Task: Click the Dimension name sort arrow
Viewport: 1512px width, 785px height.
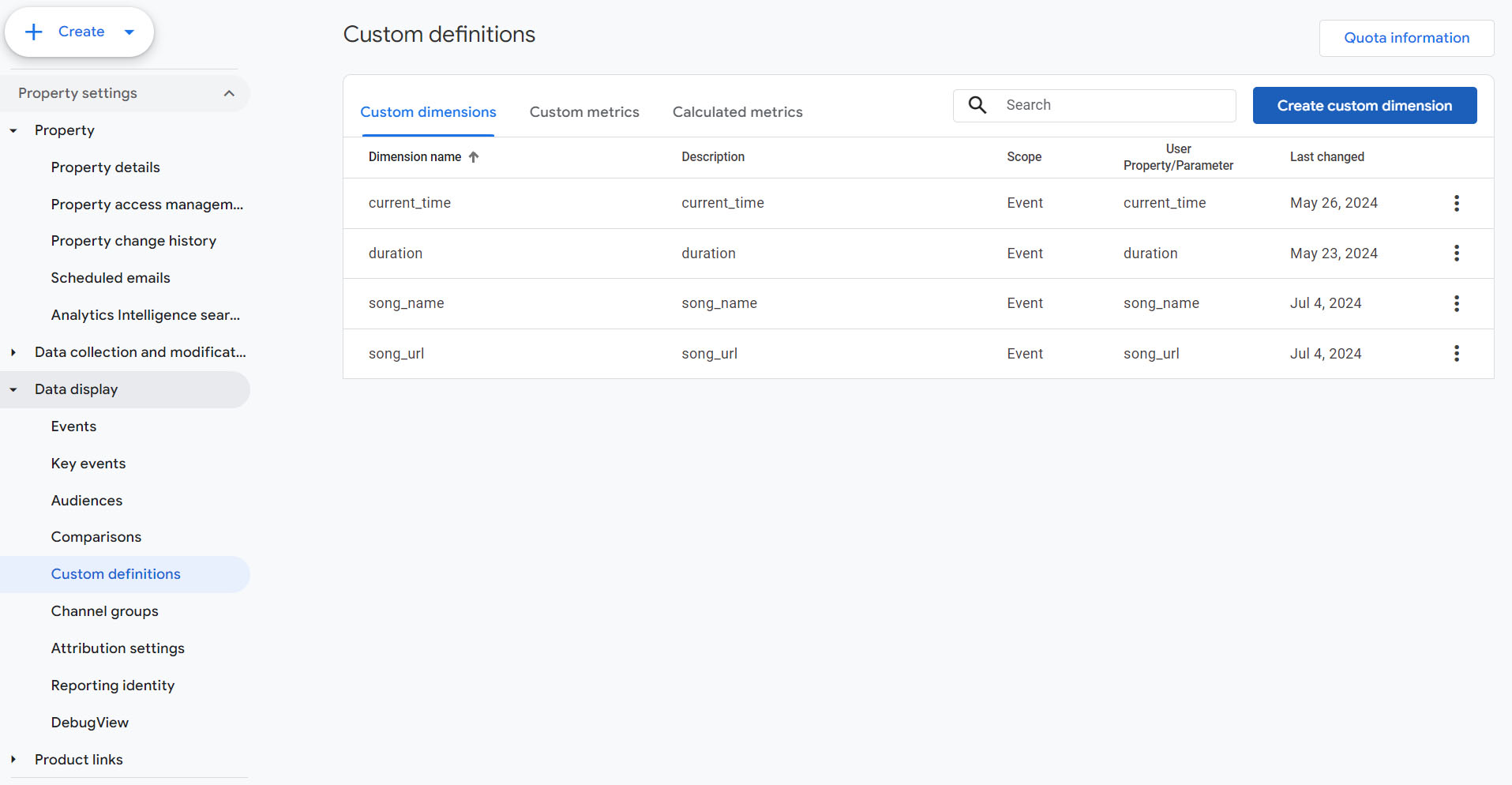Action: pyautogui.click(x=474, y=157)
